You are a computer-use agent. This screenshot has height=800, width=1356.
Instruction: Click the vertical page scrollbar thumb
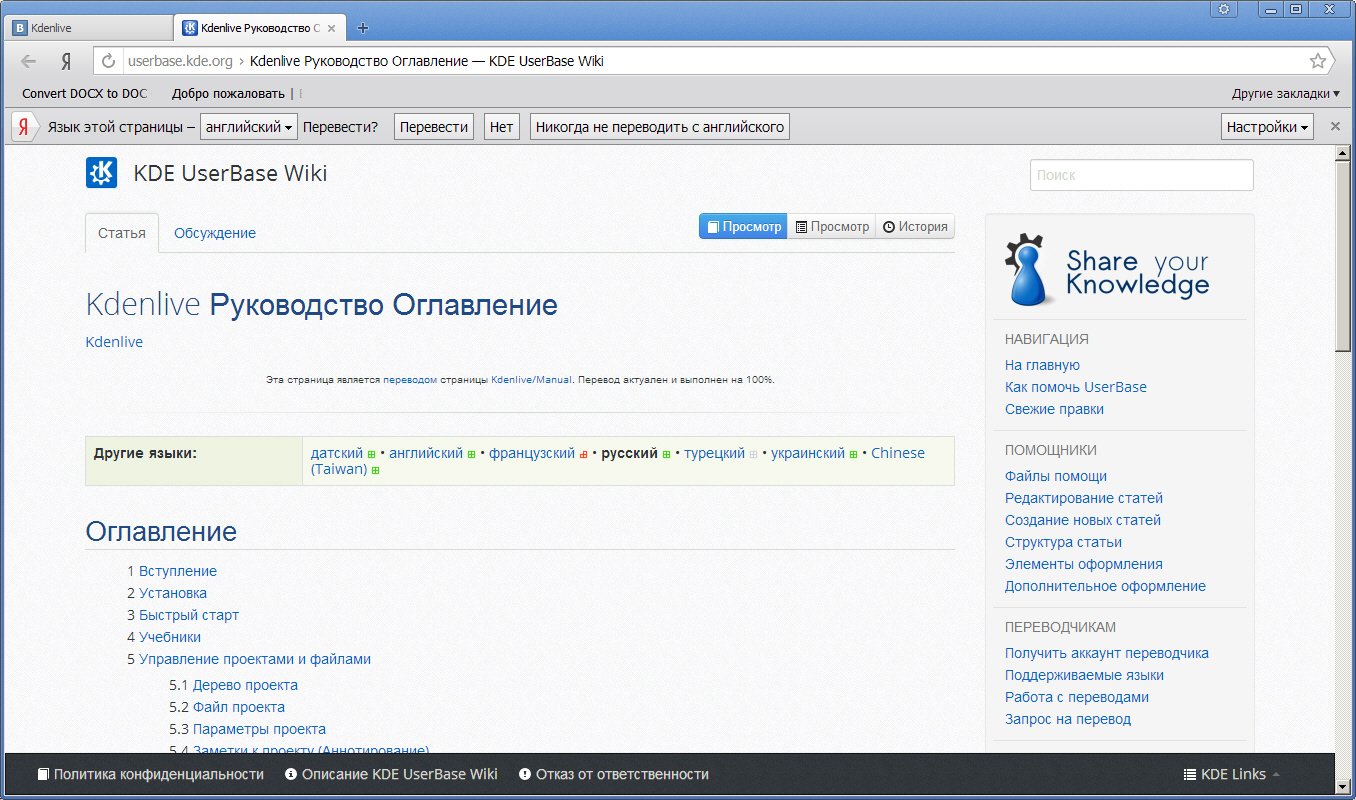(1343, 256)
